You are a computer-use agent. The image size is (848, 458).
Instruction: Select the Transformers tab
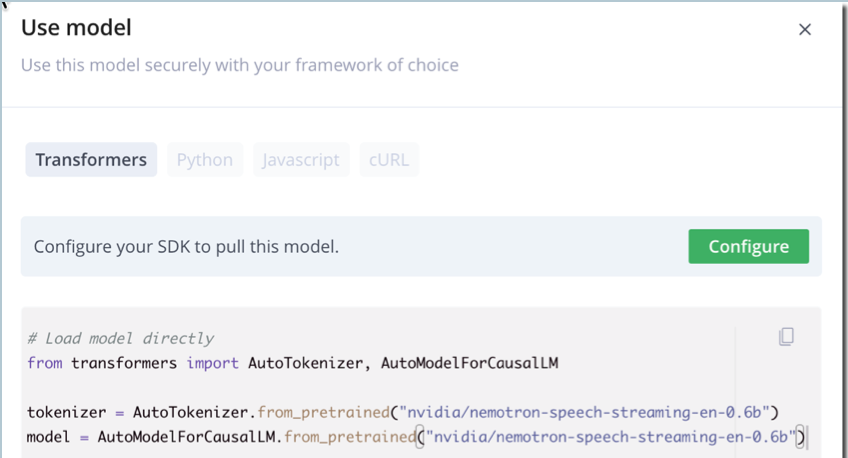tap(91, 160)
